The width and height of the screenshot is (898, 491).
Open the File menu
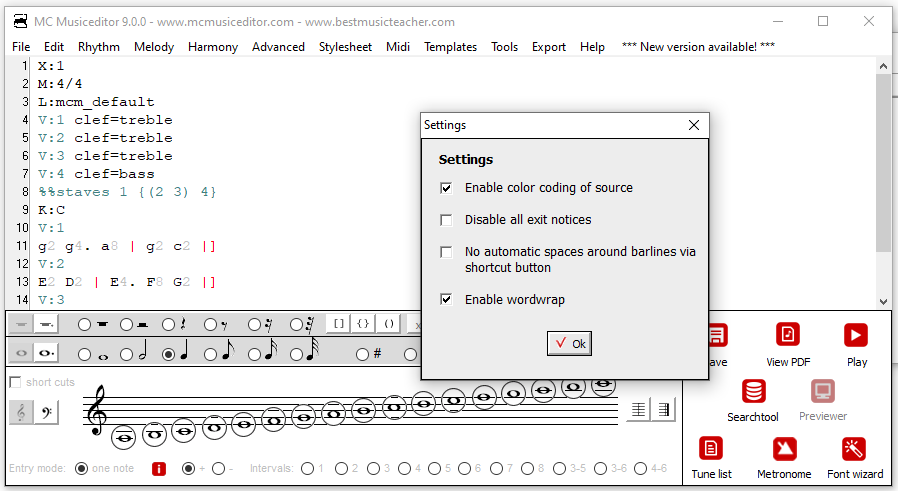click(21, 47)
